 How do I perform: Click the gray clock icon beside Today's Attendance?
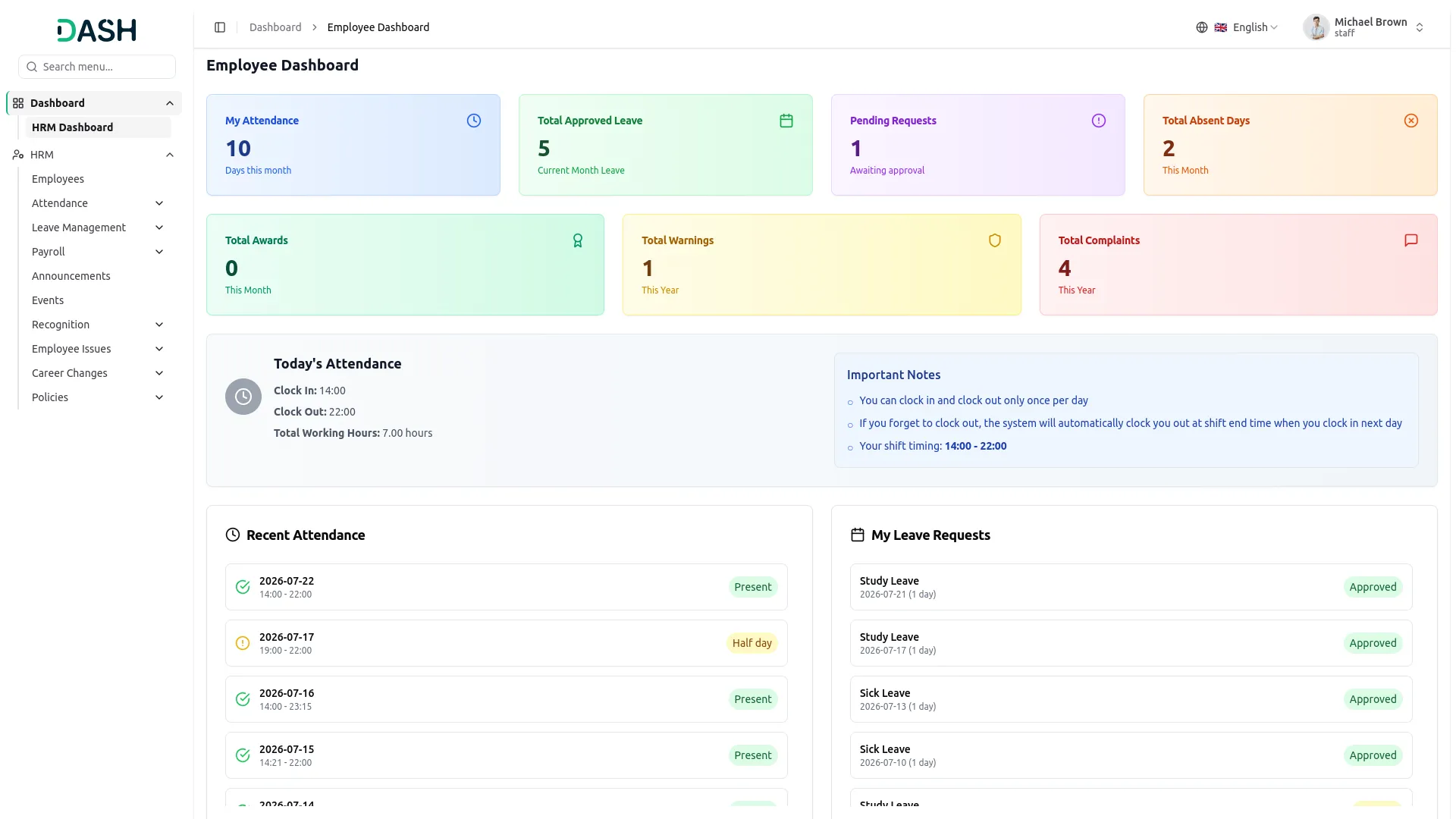tap(243, 397)
